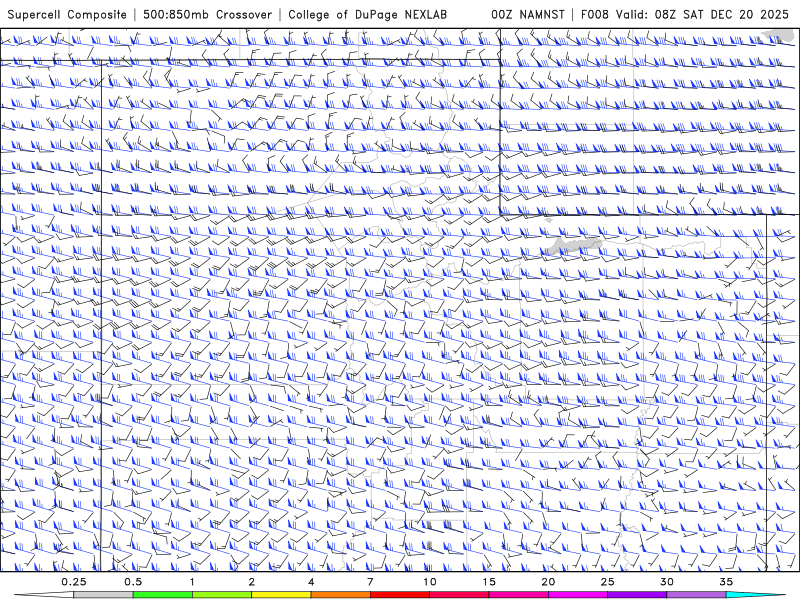Click the legend scale value 7
The image size is (800, 600).
370,582
